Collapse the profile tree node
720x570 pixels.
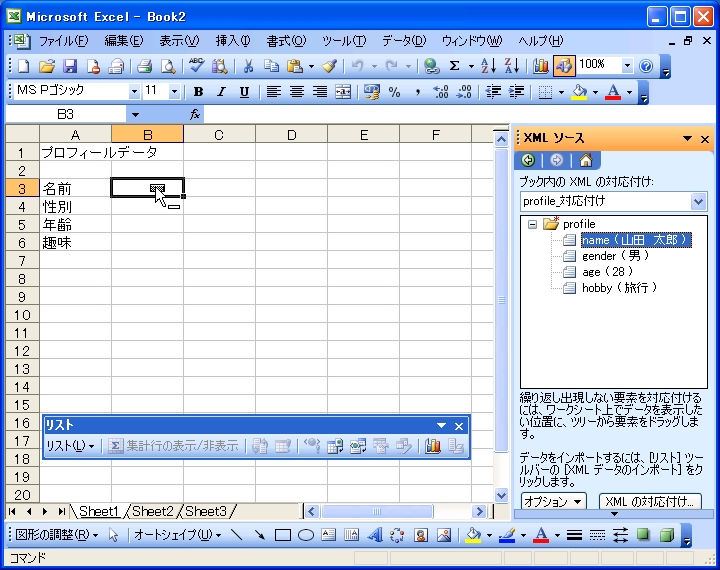532,224
